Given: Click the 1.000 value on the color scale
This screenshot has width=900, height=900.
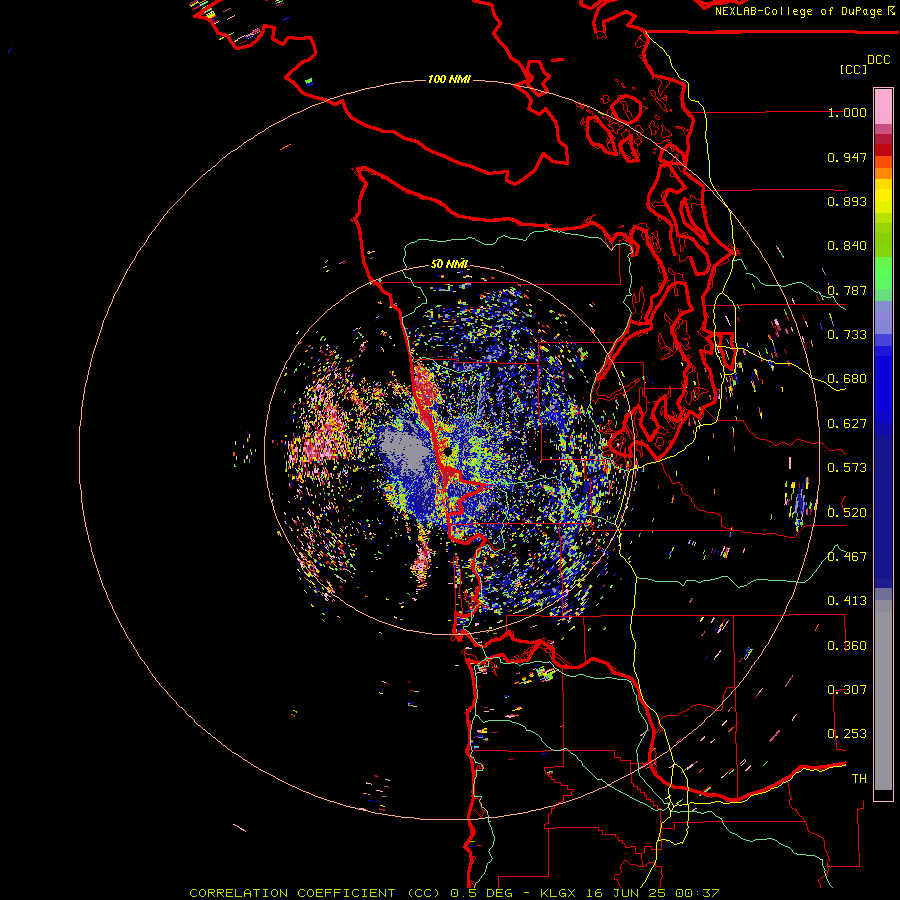Looking at the screenshot, I should [847, 112].
